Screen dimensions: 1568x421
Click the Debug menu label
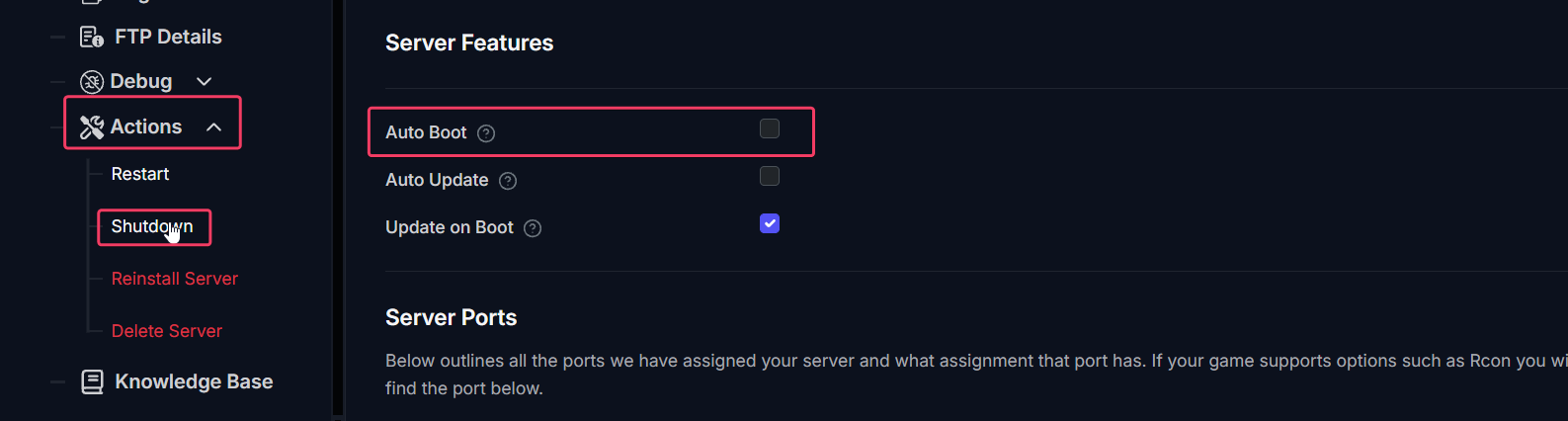click(141, 81)
